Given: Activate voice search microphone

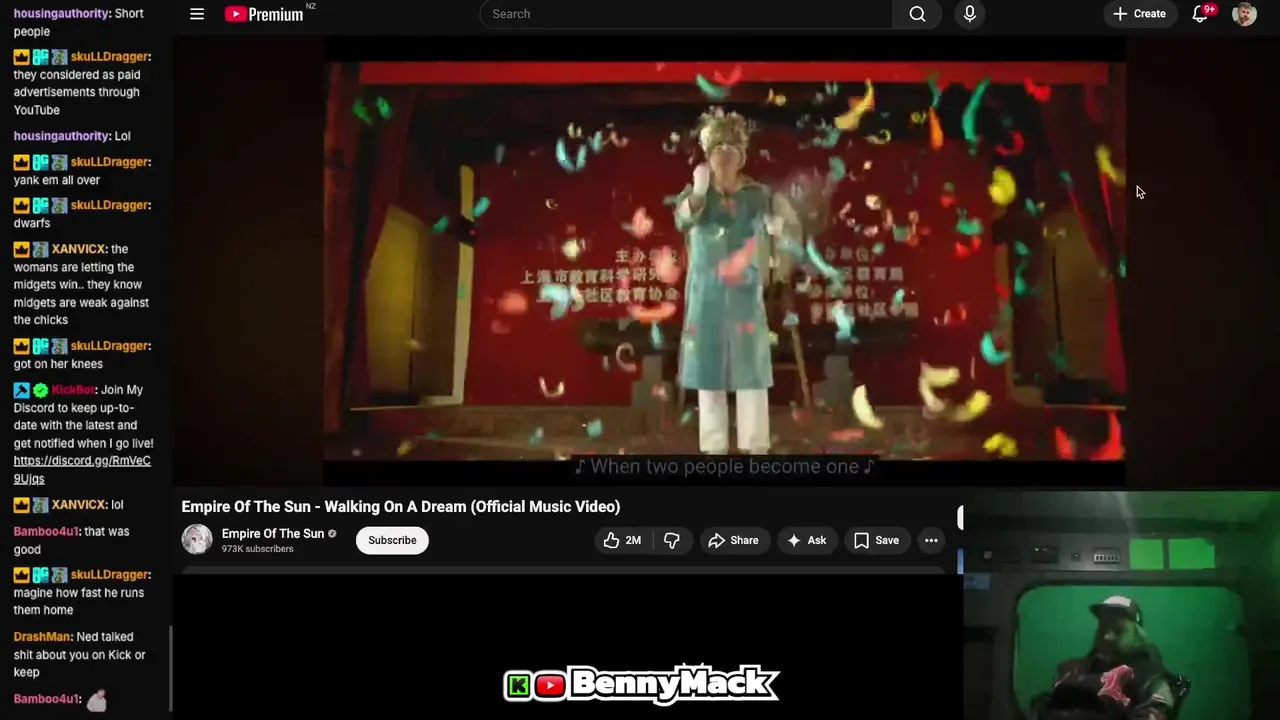Looking at the screenshot, I should pos(969,14).
